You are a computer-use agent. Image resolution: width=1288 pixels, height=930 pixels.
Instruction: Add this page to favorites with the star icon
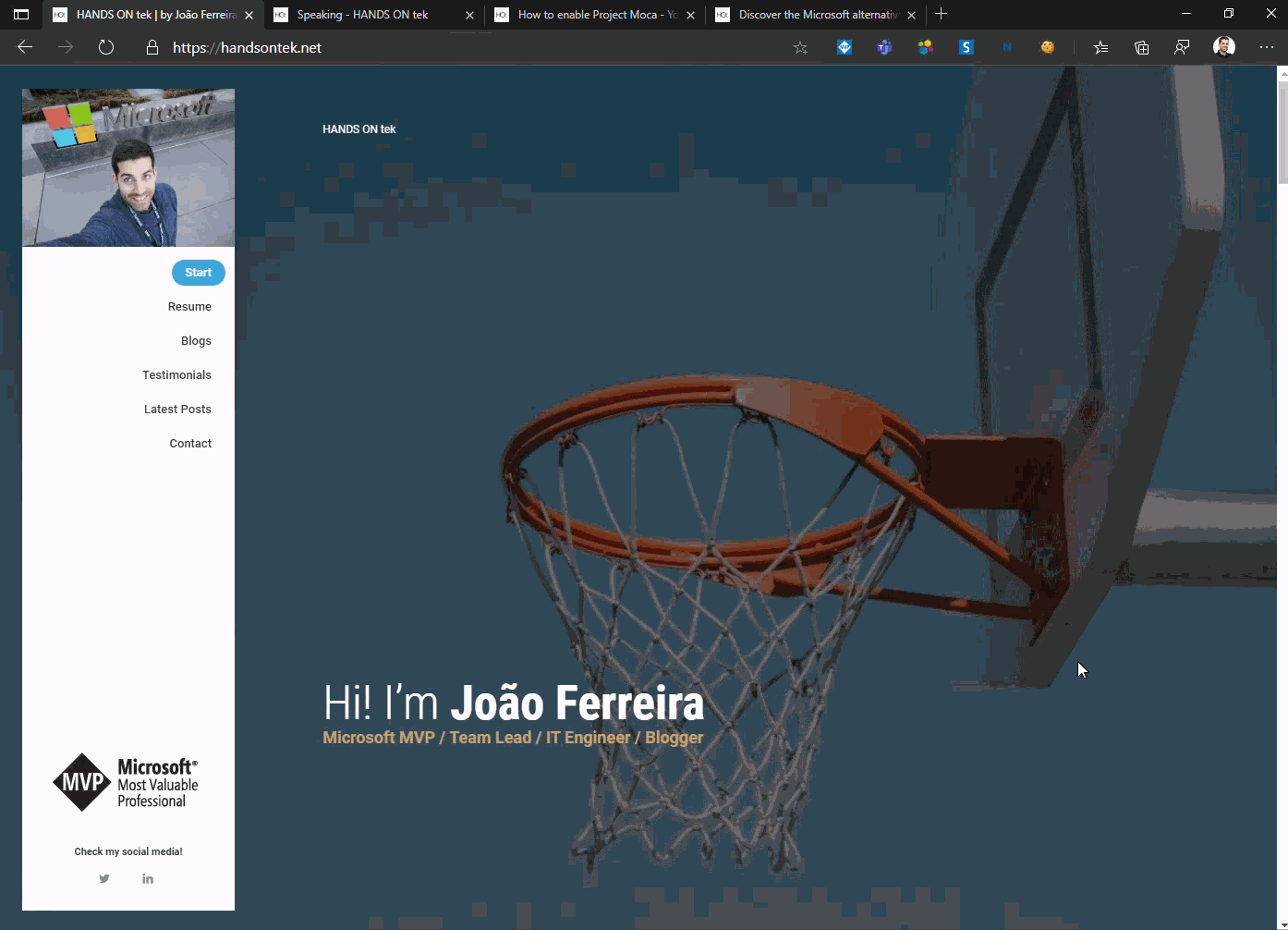click(800, 48)
